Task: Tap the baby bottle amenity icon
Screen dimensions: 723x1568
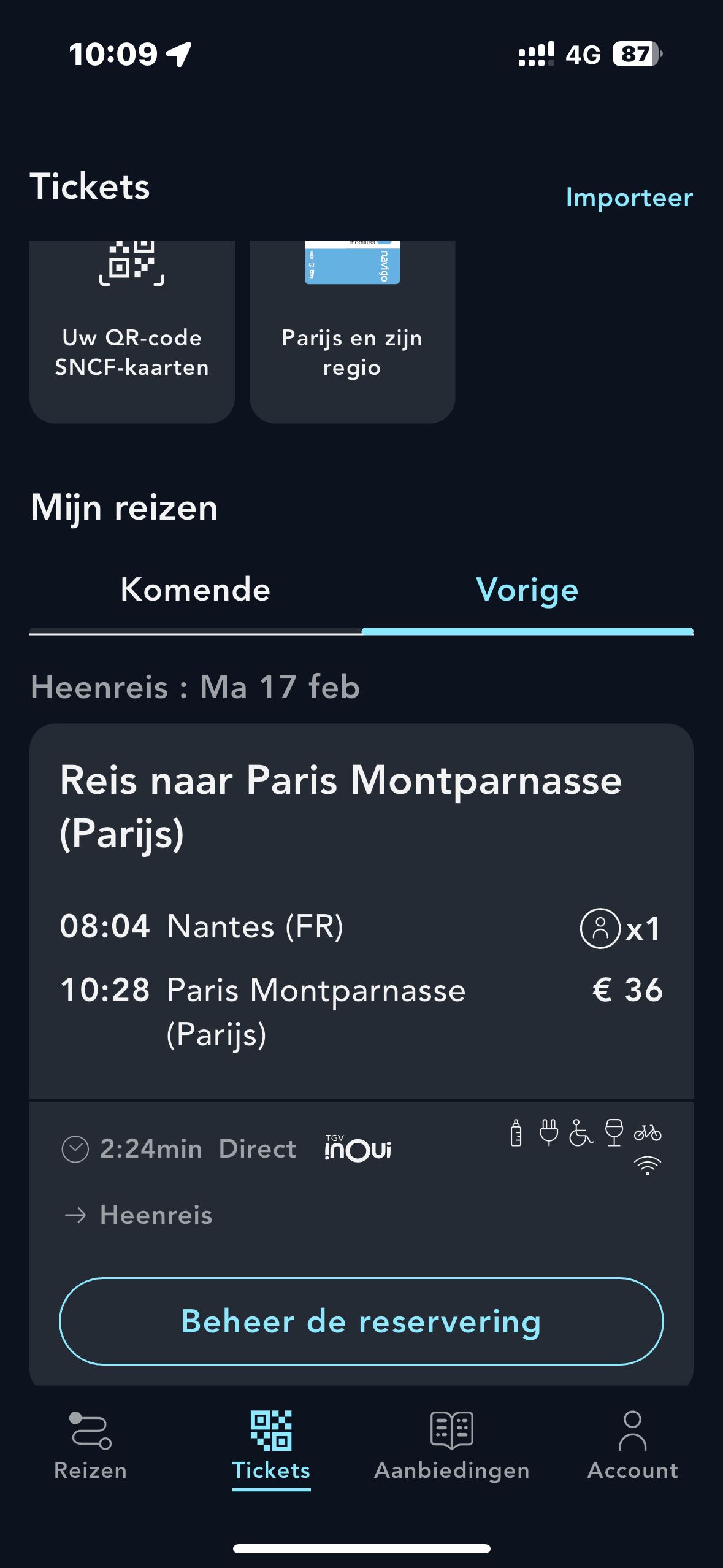Action: (x=516, y=1132)
